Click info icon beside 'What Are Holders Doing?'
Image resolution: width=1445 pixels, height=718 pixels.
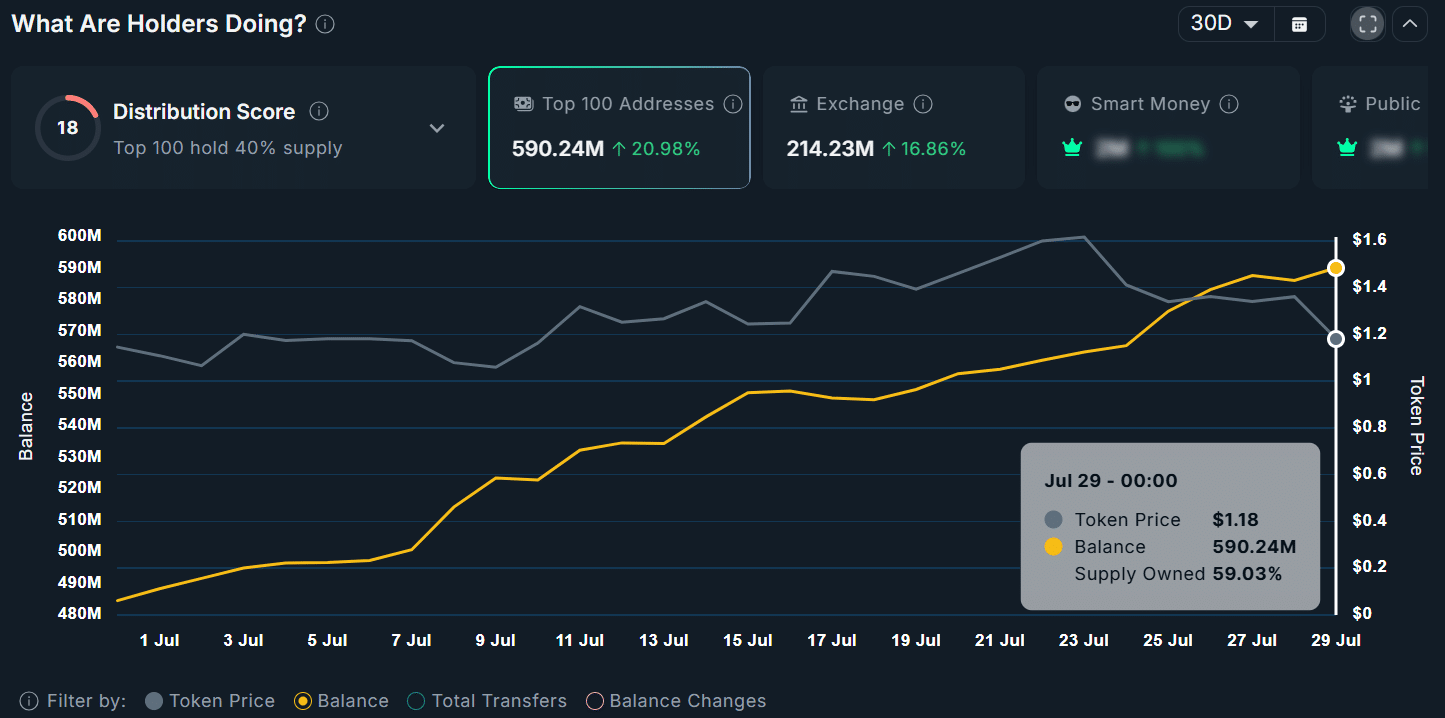(325, 24)
